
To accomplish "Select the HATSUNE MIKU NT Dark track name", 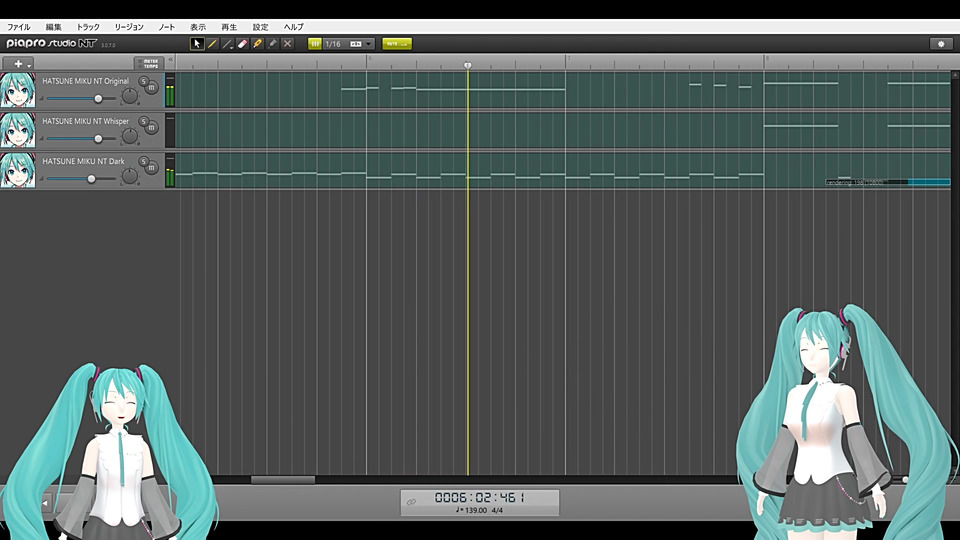I will coord(83,161).
